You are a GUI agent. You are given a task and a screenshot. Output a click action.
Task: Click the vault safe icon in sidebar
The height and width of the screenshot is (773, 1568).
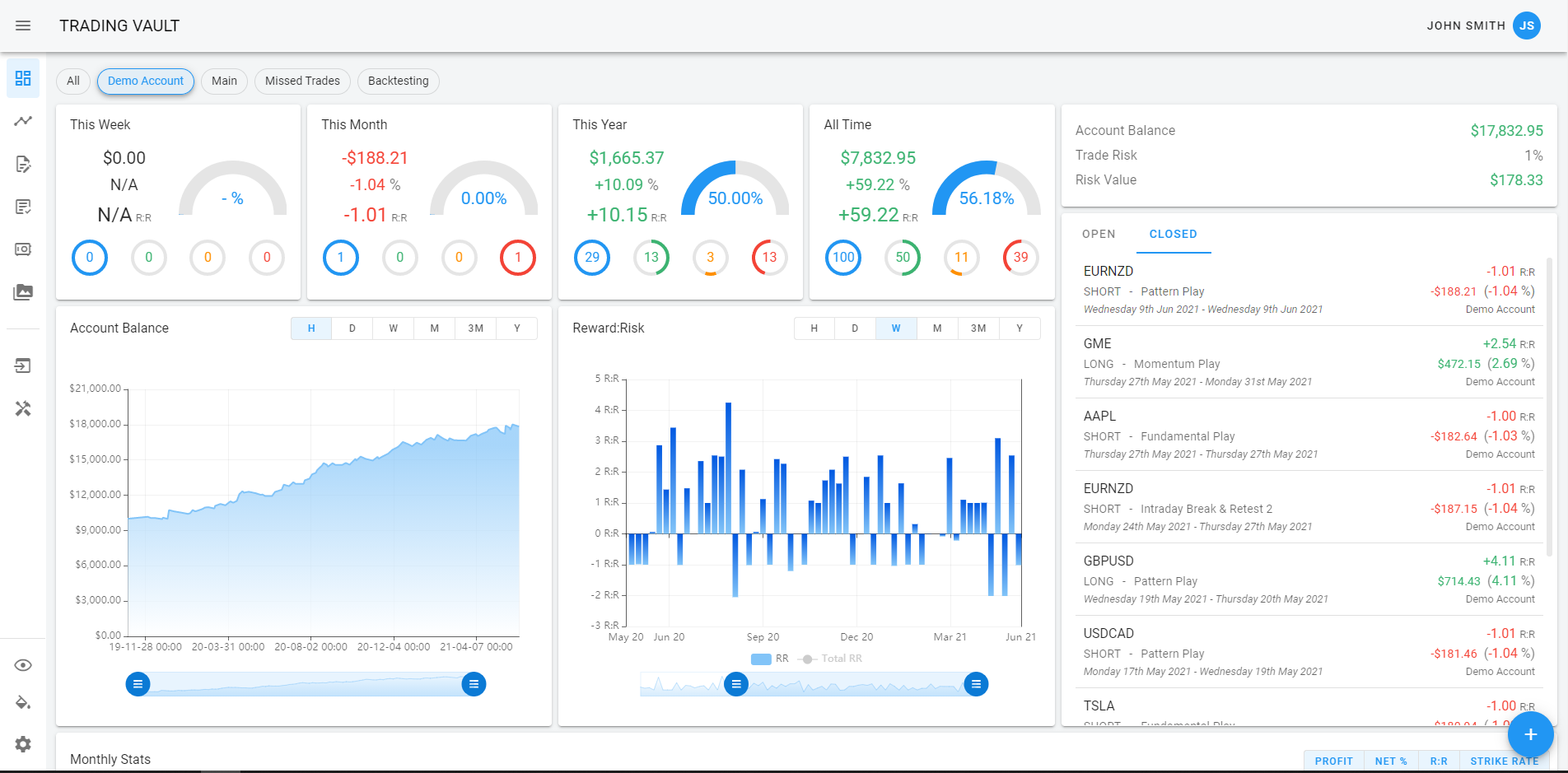(23, 249)
